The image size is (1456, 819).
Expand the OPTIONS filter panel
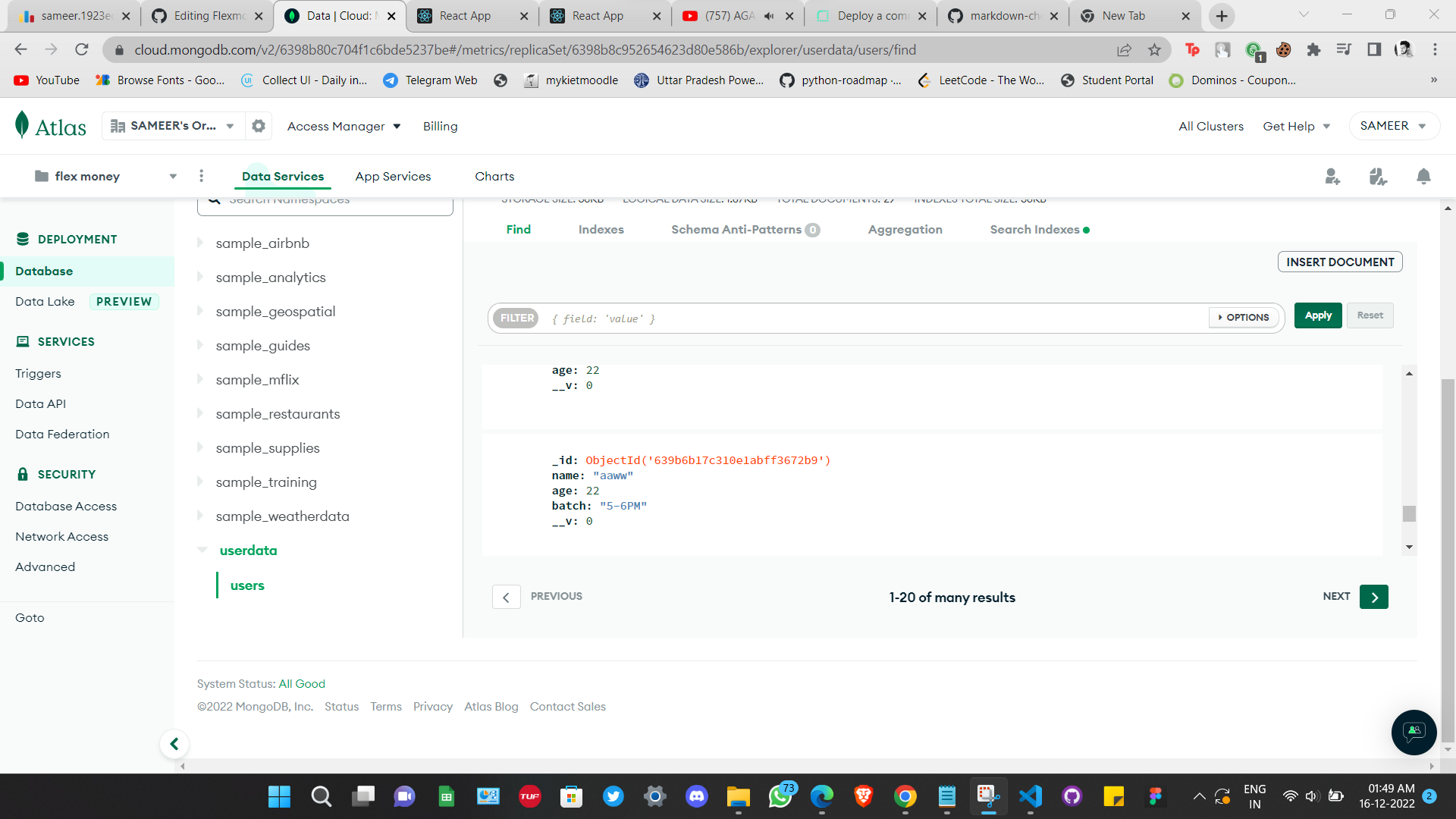click(x=1243, y=317)
